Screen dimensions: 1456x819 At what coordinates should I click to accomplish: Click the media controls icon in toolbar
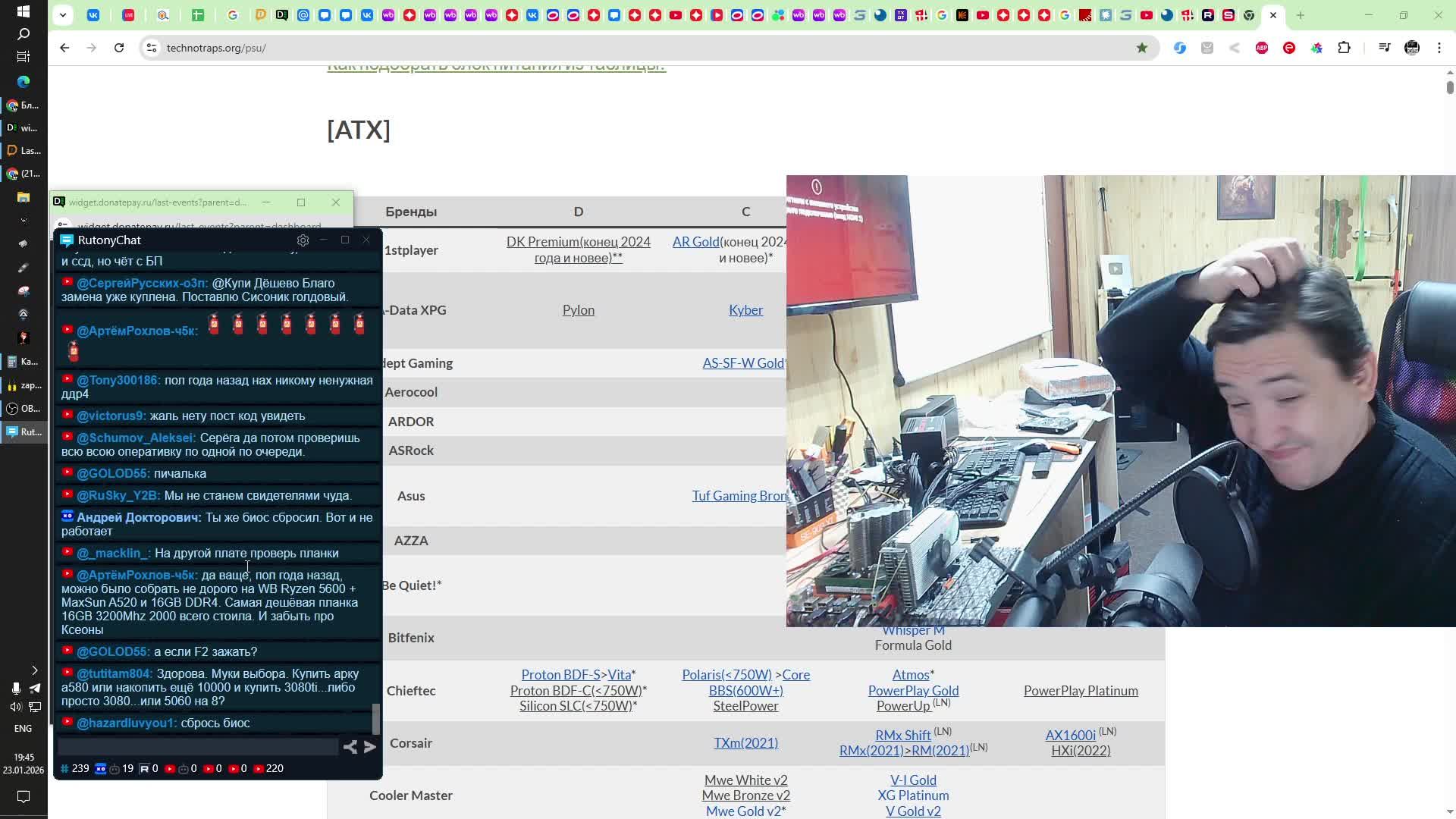pyautogui.click(x=1384, y=48)
